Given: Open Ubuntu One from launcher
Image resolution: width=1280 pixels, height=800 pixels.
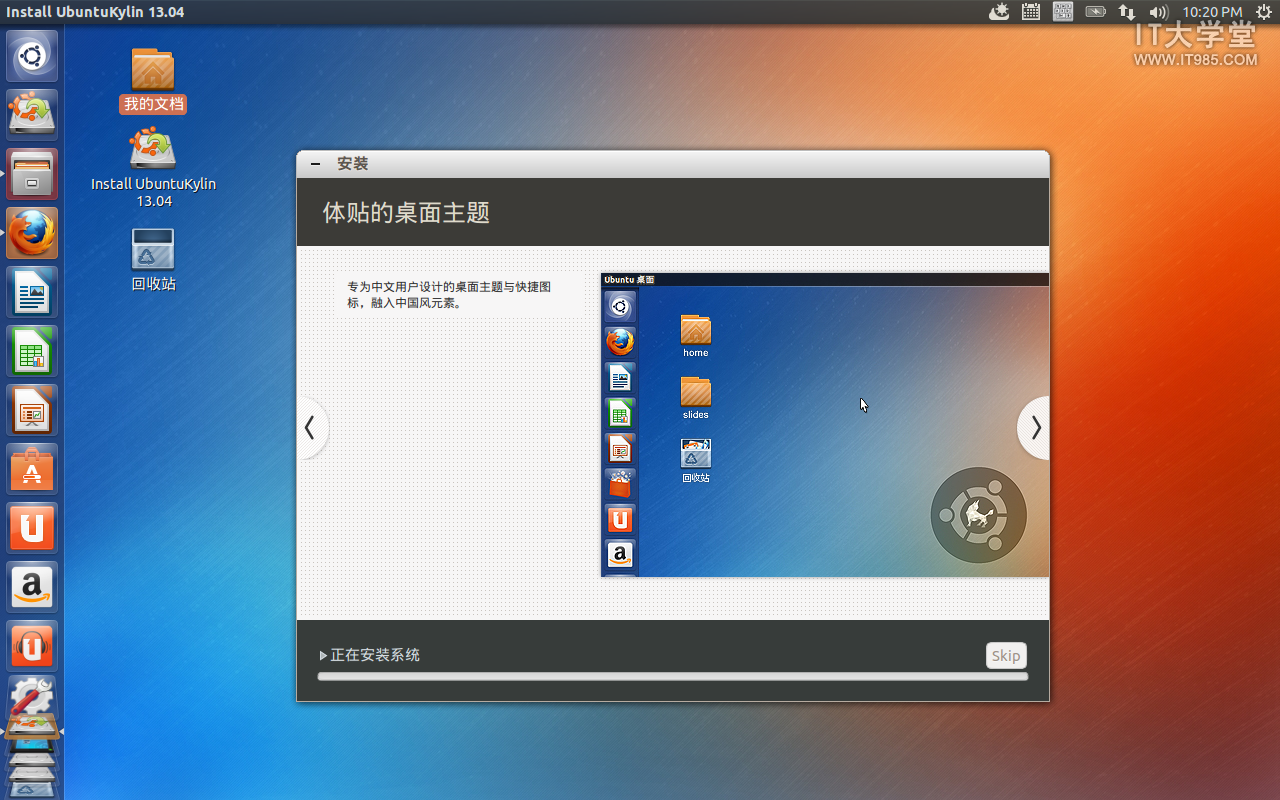Looking at the screenshot, I should tap(32, 528).
